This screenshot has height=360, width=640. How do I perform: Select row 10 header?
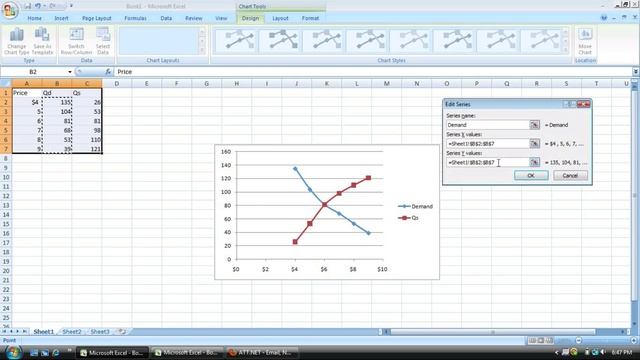point(6,177)
